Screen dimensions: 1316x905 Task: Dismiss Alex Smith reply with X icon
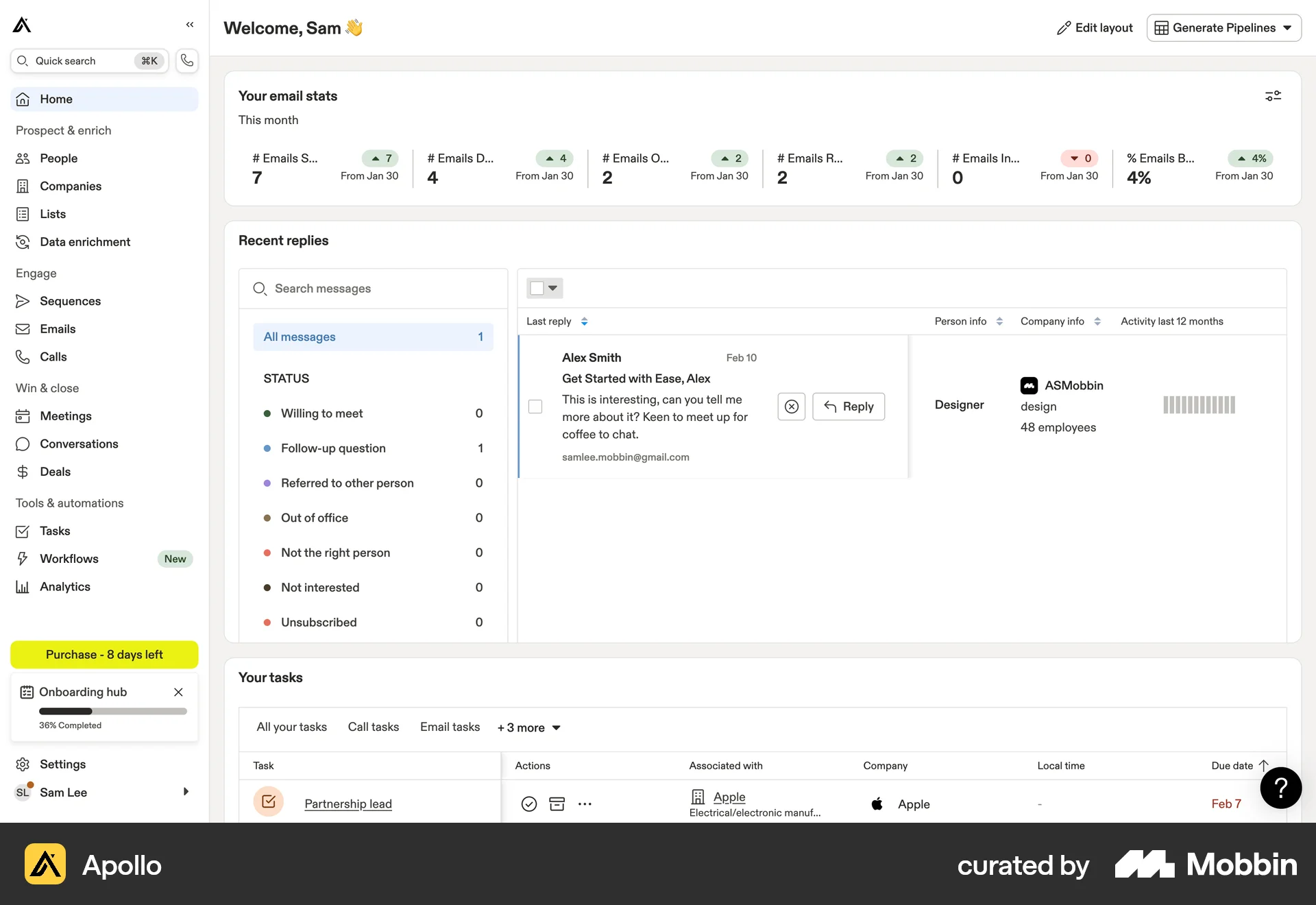pyautogui.click(x=792, y=407)
